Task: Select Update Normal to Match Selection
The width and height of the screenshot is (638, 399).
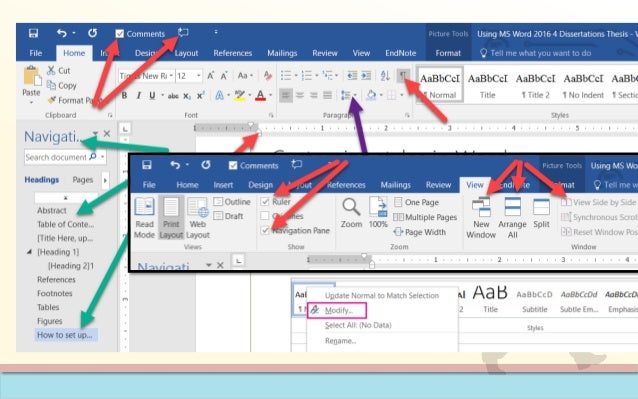Action: pos(382,295)
